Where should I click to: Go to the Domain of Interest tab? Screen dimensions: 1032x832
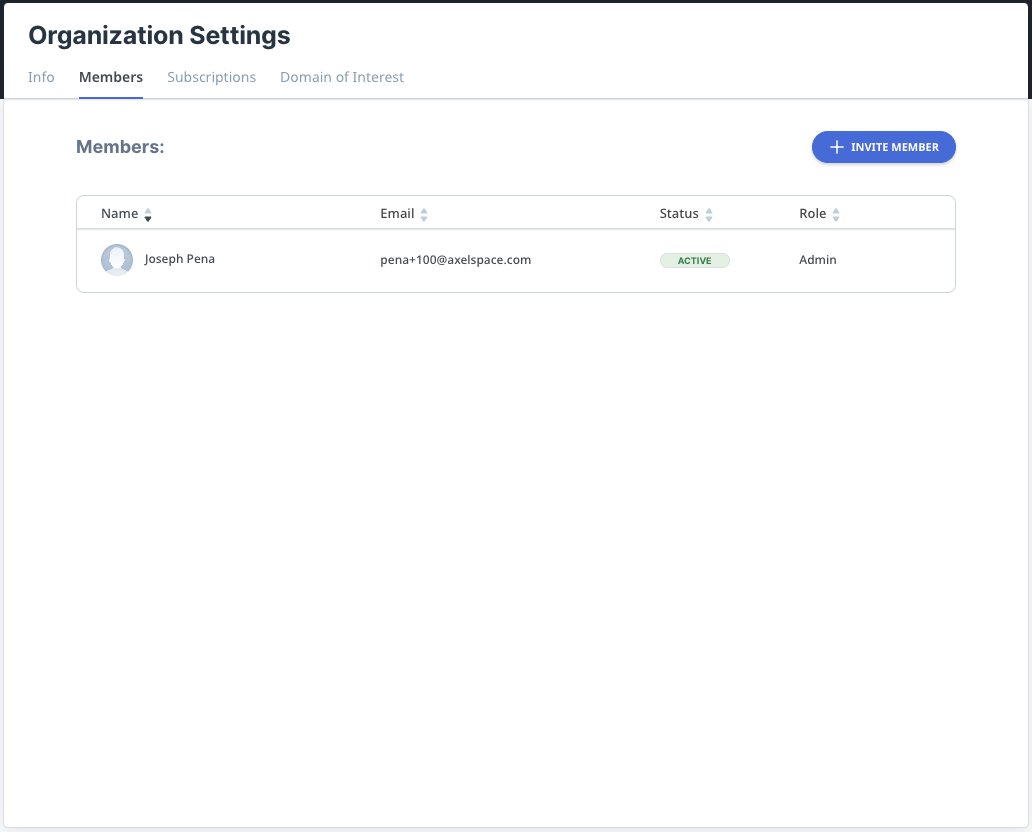342,77
